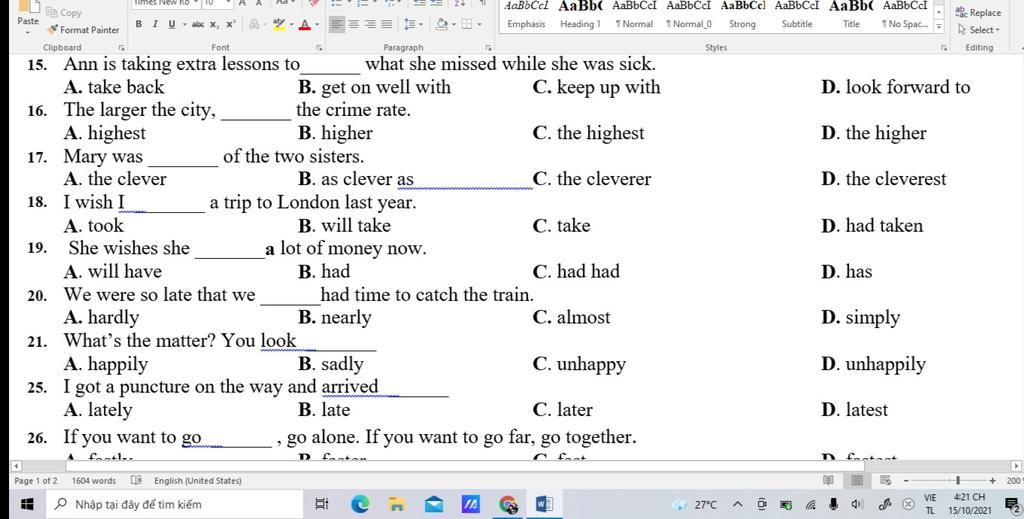Toggle Strikethrough formatting

click(x=198, y=24)
